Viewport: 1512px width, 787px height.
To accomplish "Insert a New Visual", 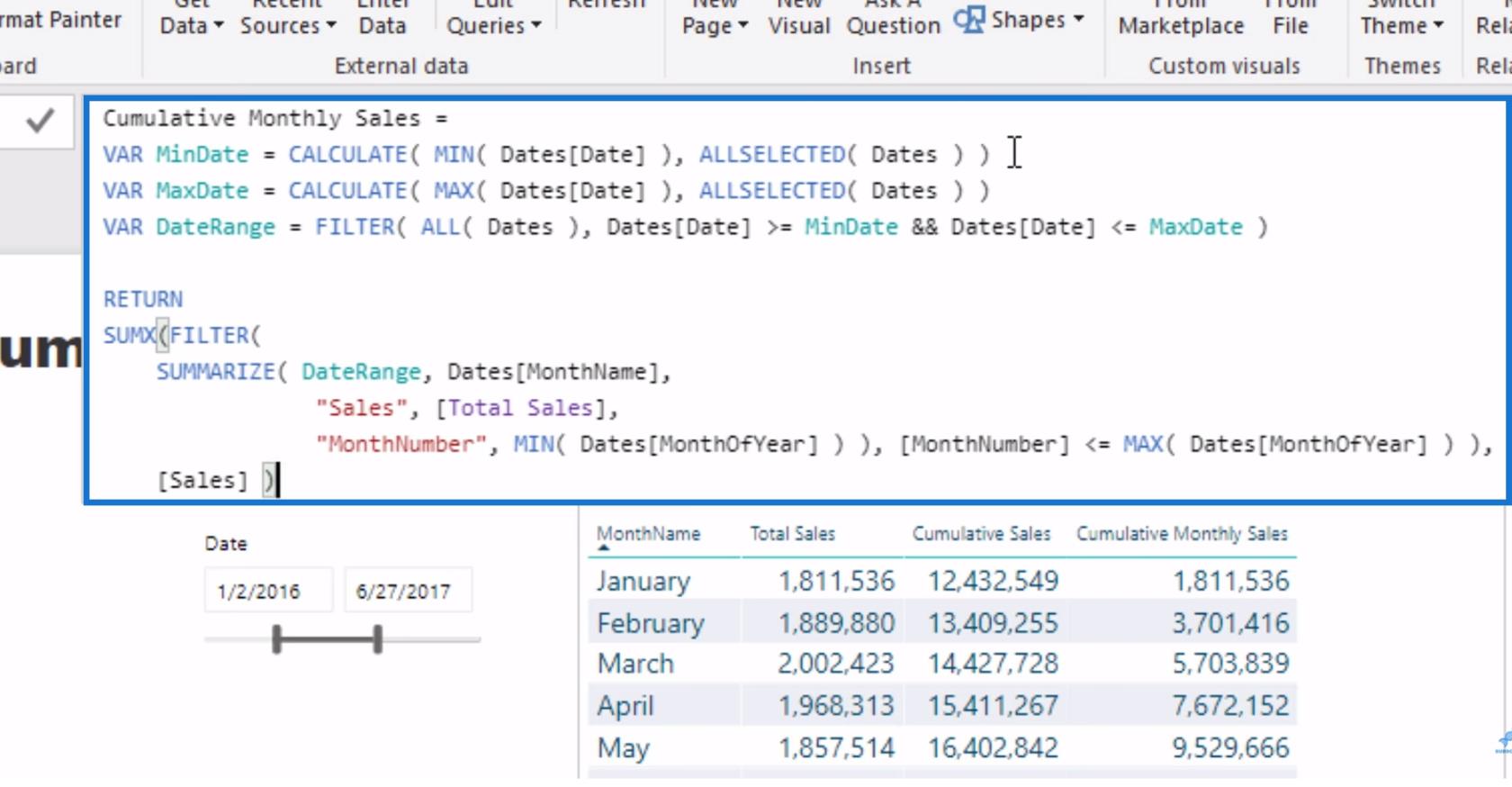I will click(x=799, y=18).
